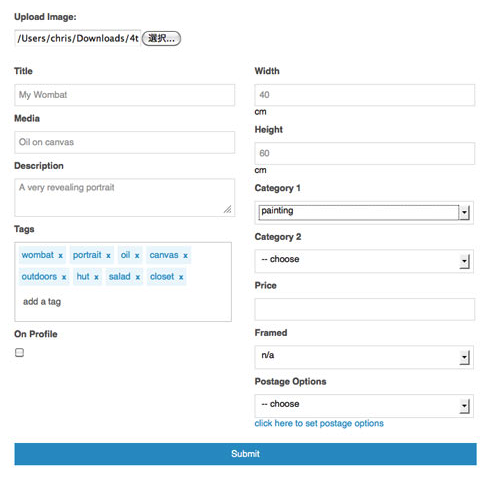Click the blue Submit button

tap(245, 454)
